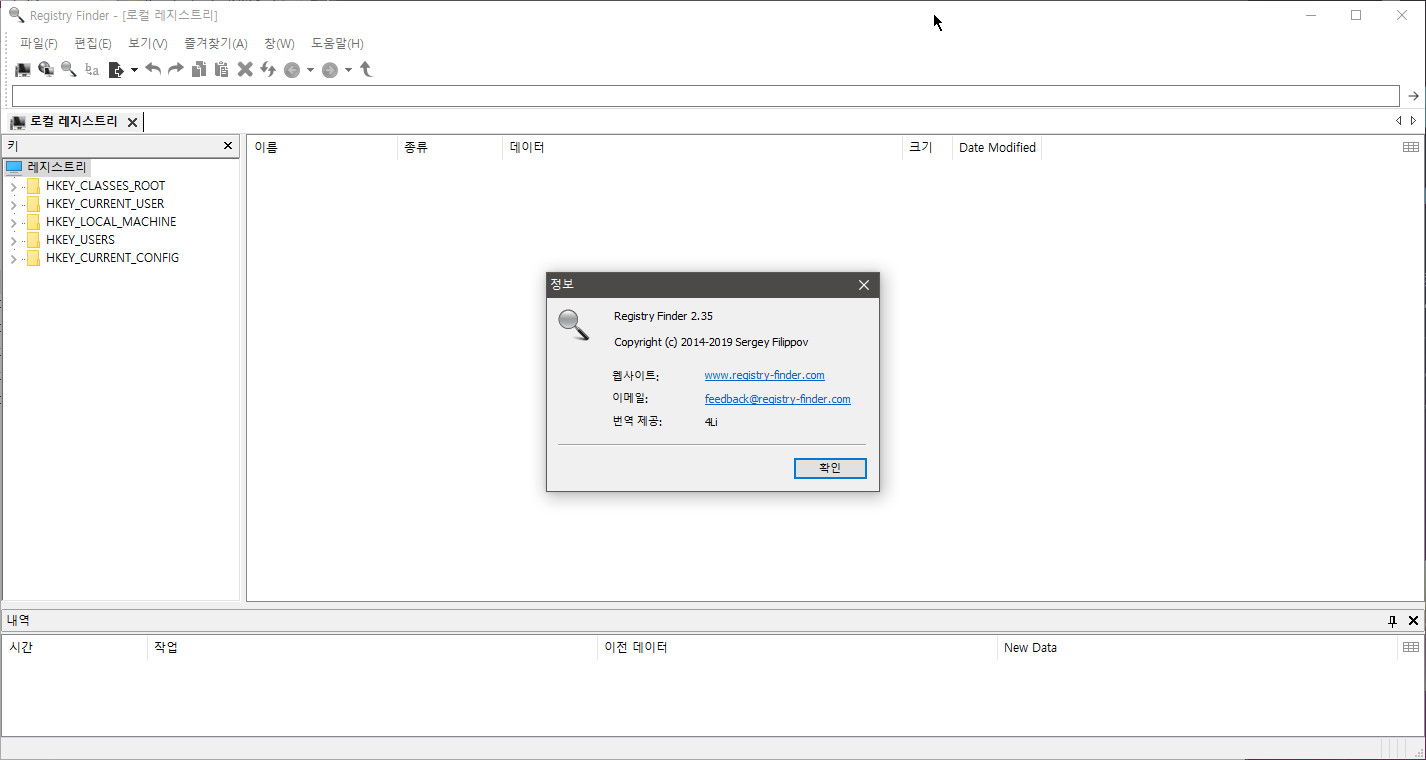Screen dimensions: 1426x760
Task: Click Registry Finder title bar app icon
Action: click(16, 15)
